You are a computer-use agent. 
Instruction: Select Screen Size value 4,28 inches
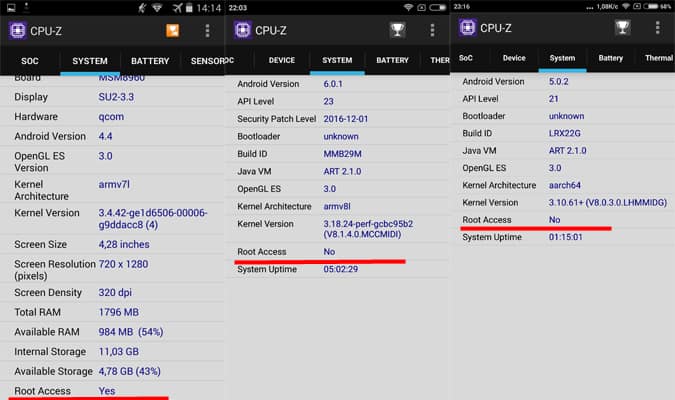click(124, 245)
